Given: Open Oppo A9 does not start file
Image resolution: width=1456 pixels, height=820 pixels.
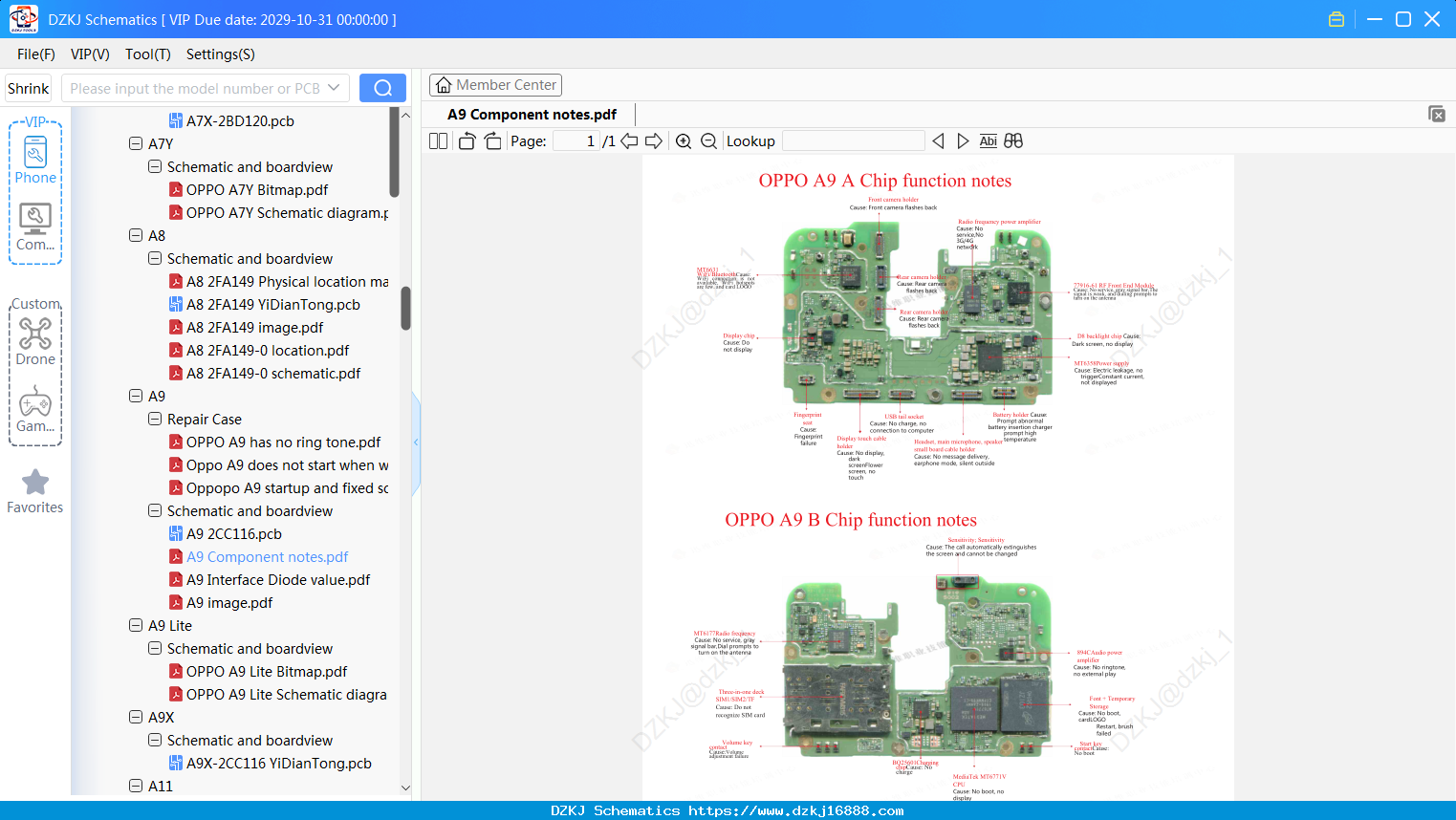Looking at the screenshot, I should [x=287, y=465].
